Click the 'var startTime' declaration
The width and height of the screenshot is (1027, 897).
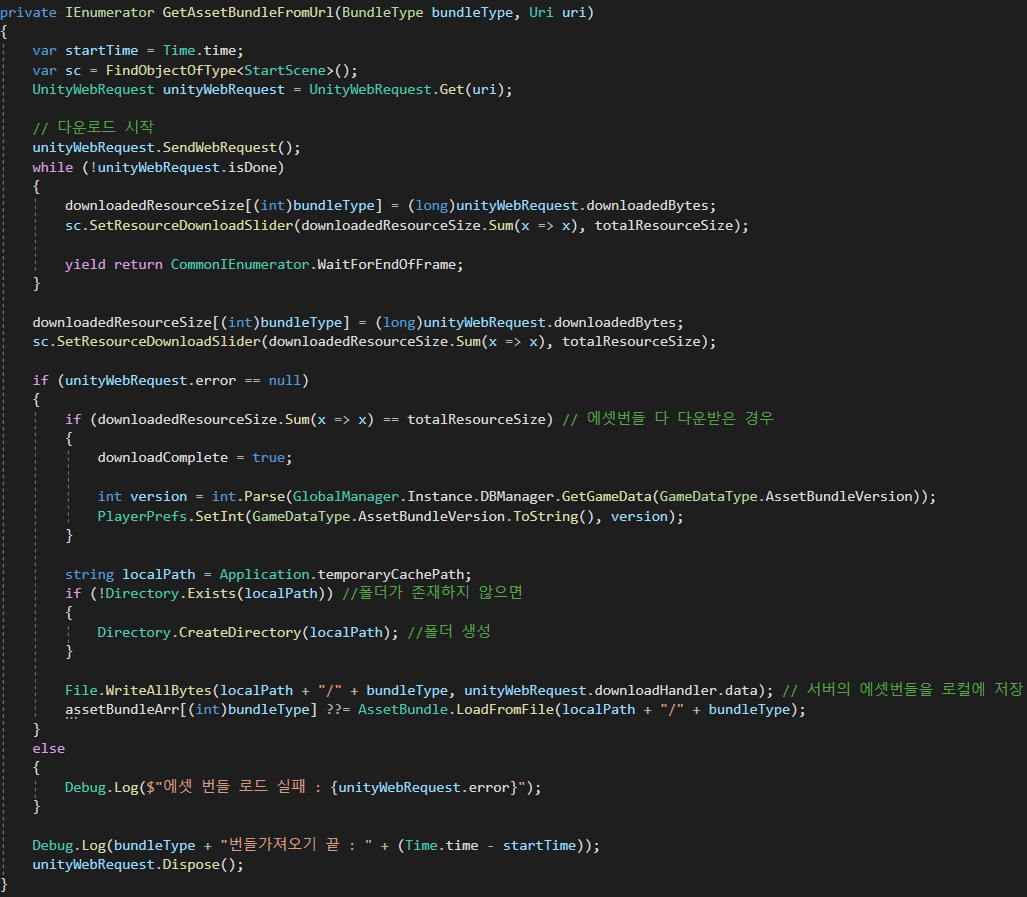point(85,50)
